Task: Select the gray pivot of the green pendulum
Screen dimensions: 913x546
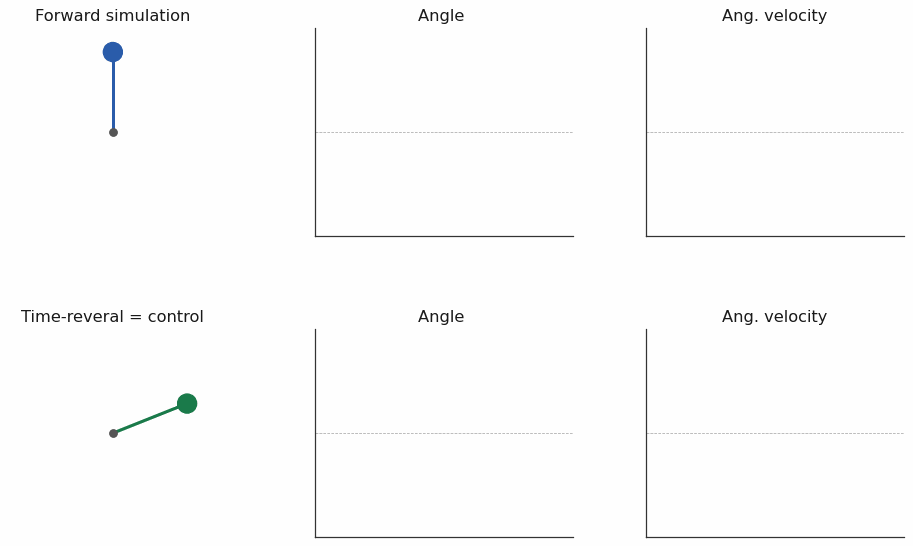Action: pos(113,433)
